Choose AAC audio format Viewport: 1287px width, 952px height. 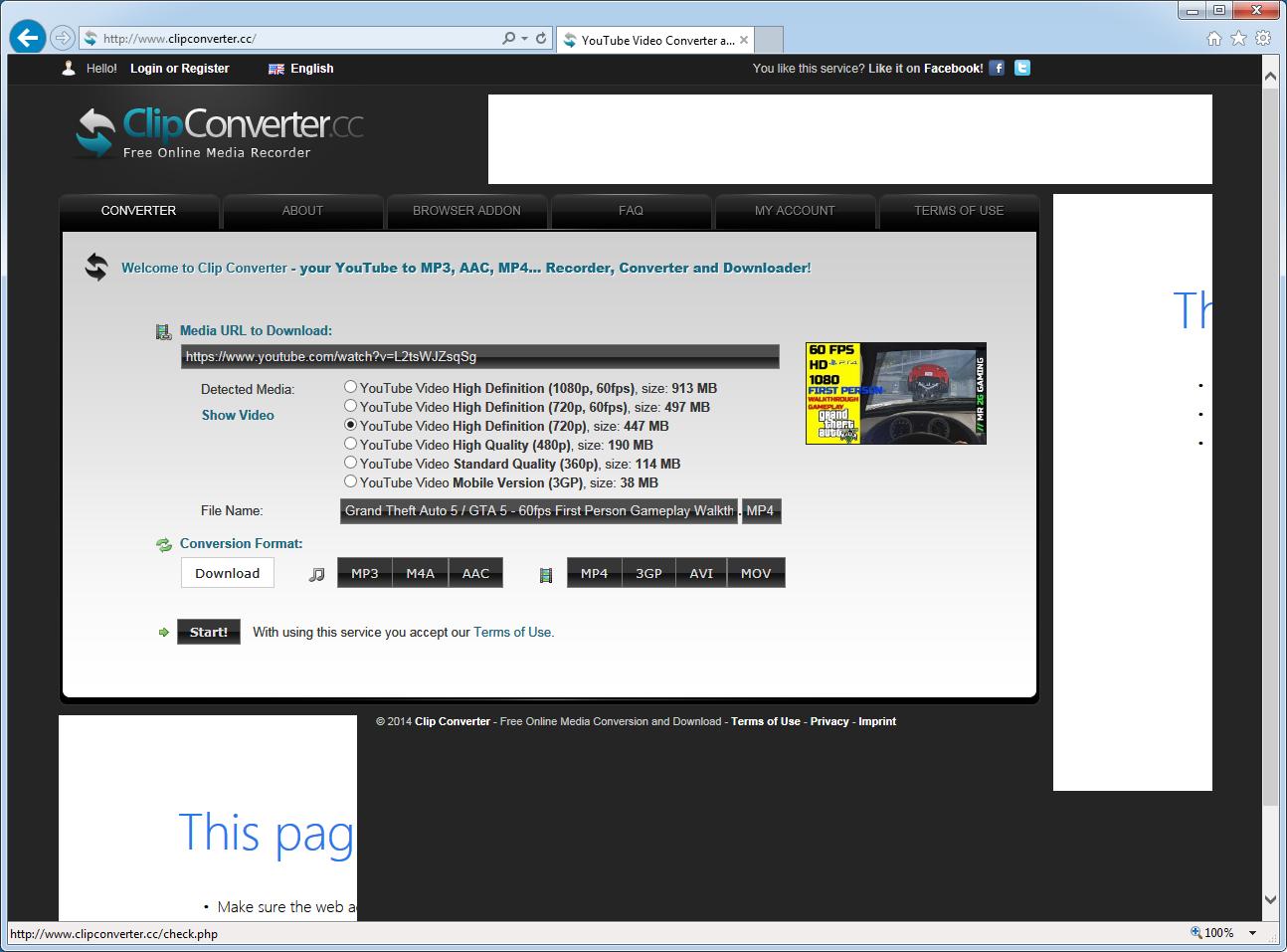click(476, 573)
